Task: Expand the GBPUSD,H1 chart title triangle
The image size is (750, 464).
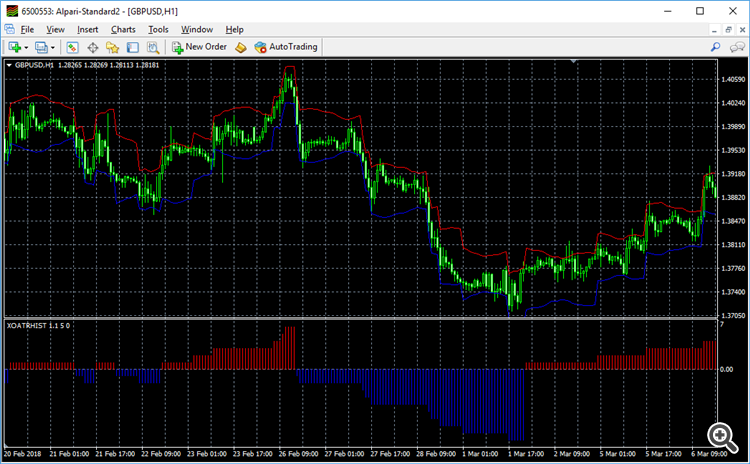Action: (x=9, y=65)
